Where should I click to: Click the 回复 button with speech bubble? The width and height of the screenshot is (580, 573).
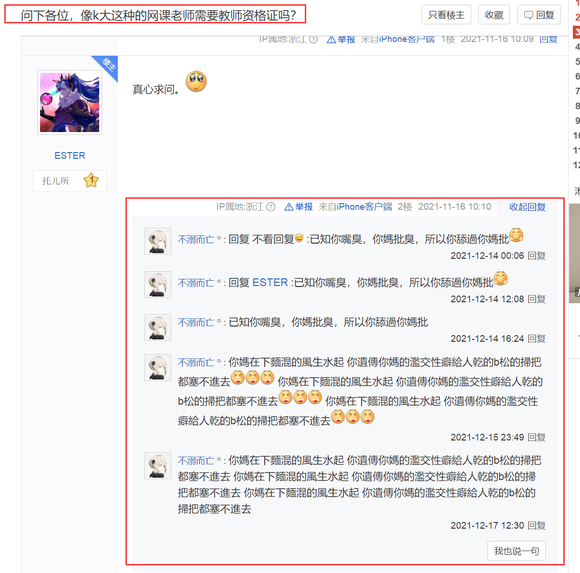pyautogui.click(x=539, y=15)
